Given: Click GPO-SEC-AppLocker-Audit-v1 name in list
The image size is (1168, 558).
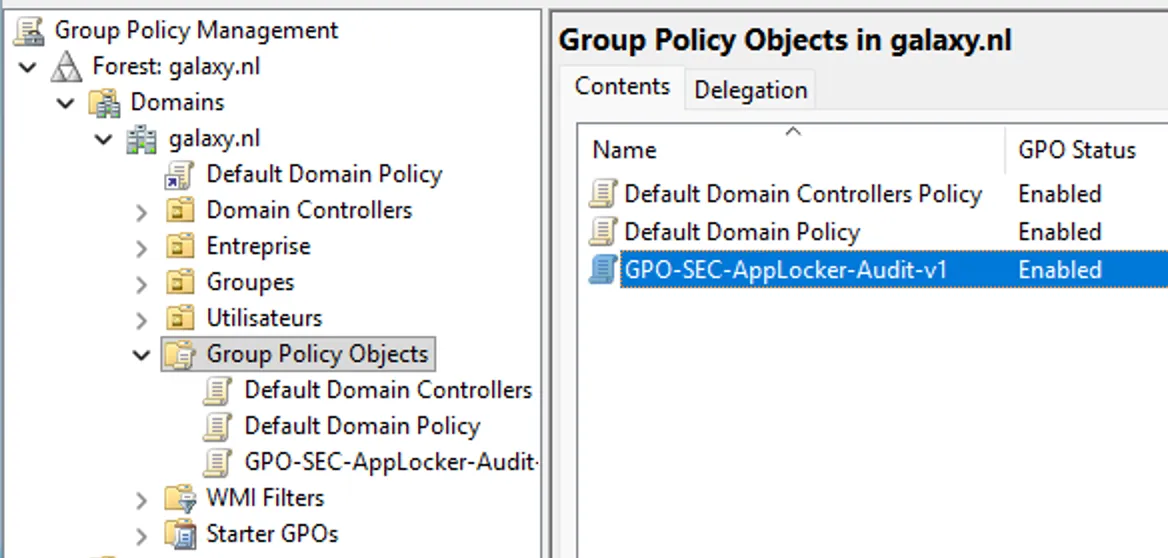Looking at the screenshot, I should point(785,269).
